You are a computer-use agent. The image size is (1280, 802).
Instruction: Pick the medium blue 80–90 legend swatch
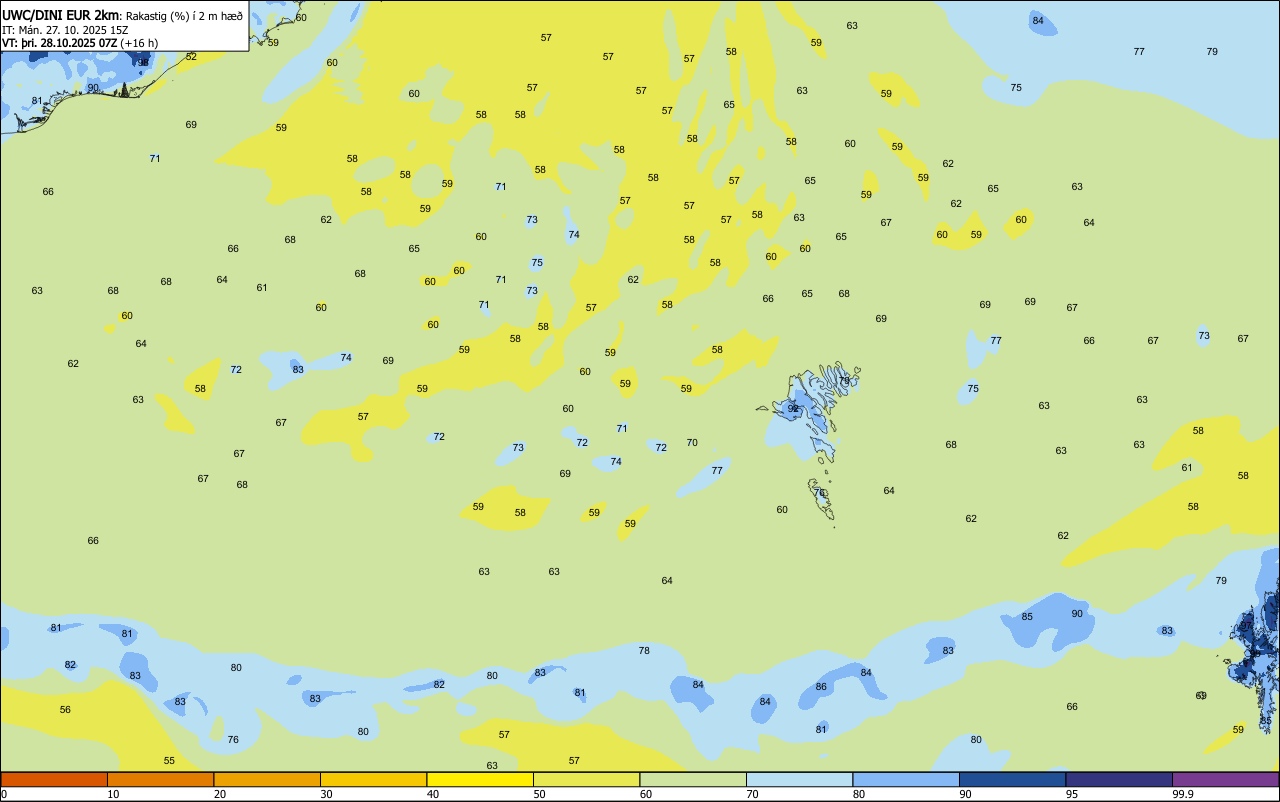[x=906, y=779]
